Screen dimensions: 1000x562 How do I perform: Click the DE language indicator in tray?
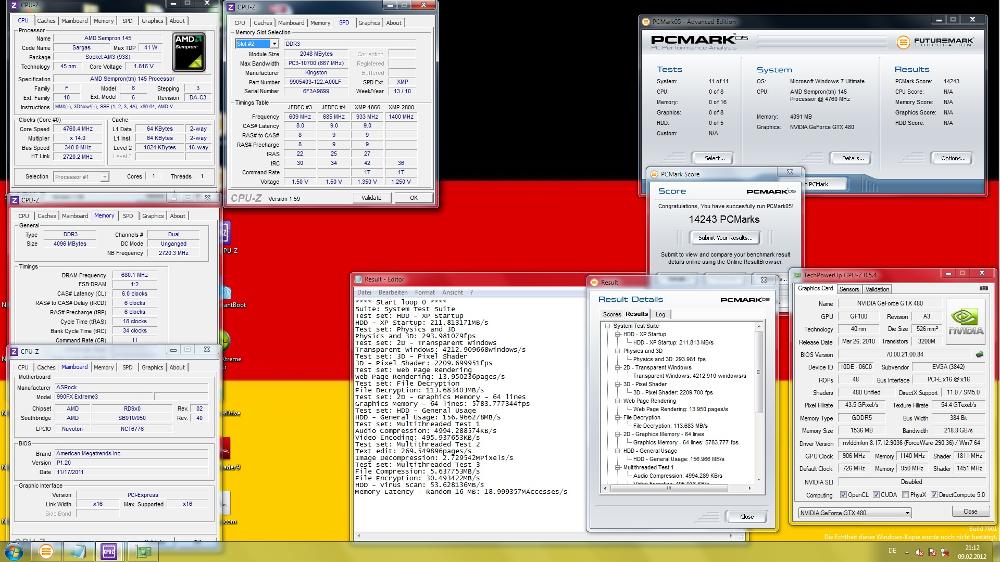[892, 551]
